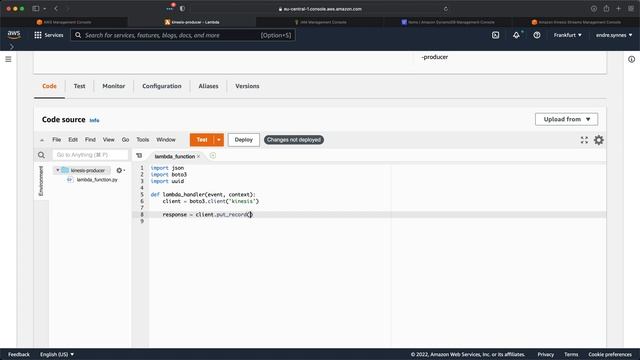This screenshot has height=360, width=640.
Task: Open the editor View menu
Action: tap(108, 140)
